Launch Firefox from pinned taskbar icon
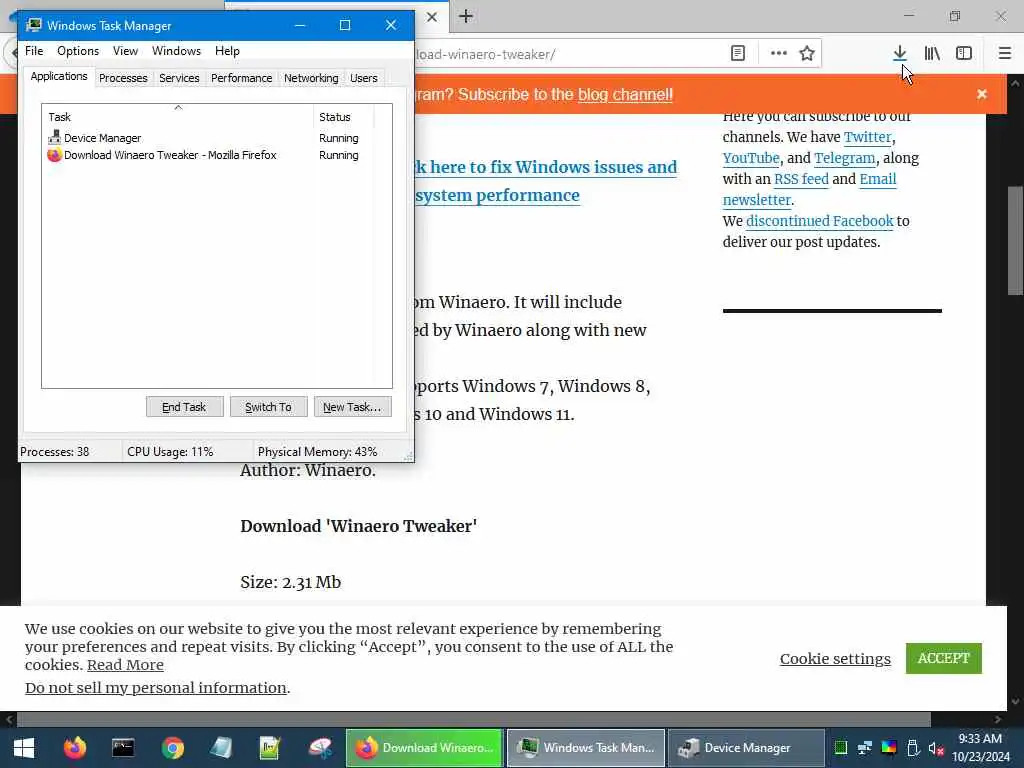 click(74, 748)
